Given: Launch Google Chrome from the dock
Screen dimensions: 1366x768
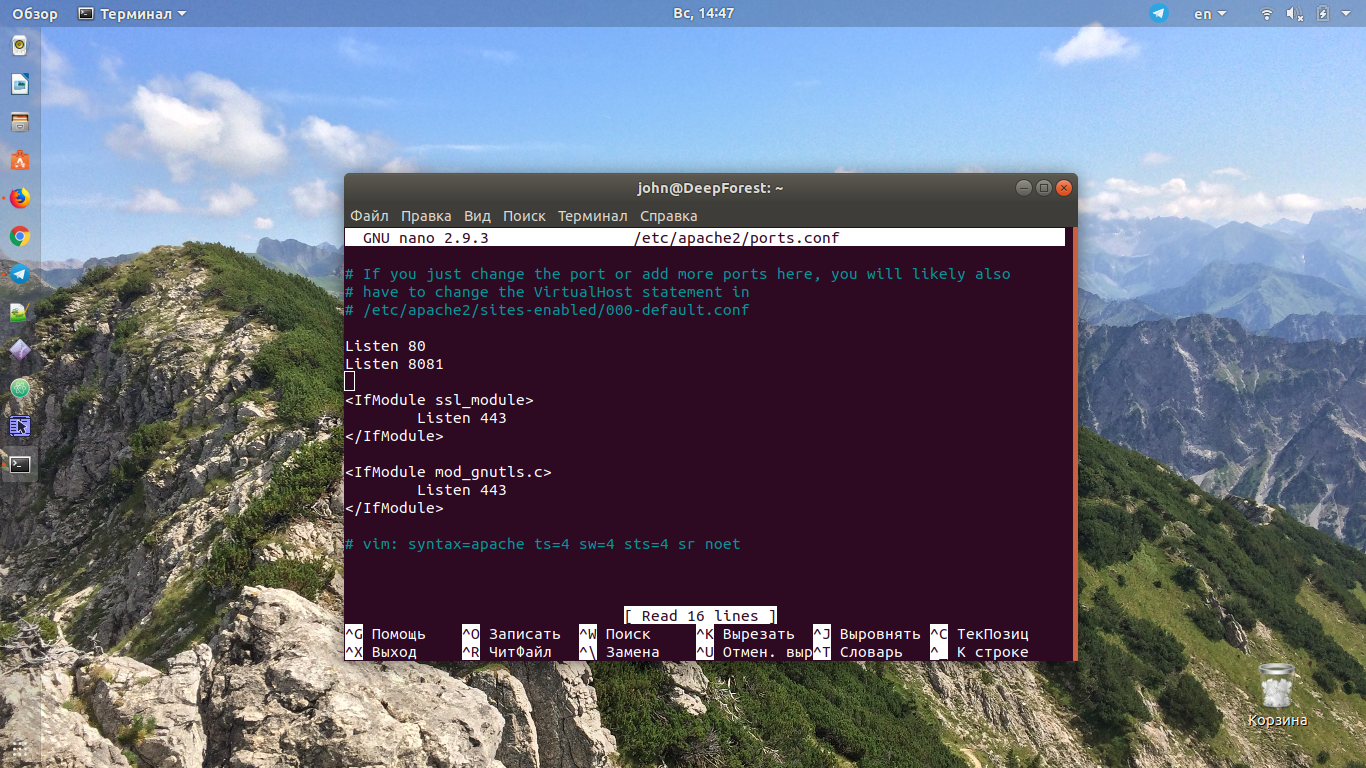Looking at the screenshot, I should [x=20, y=236].
